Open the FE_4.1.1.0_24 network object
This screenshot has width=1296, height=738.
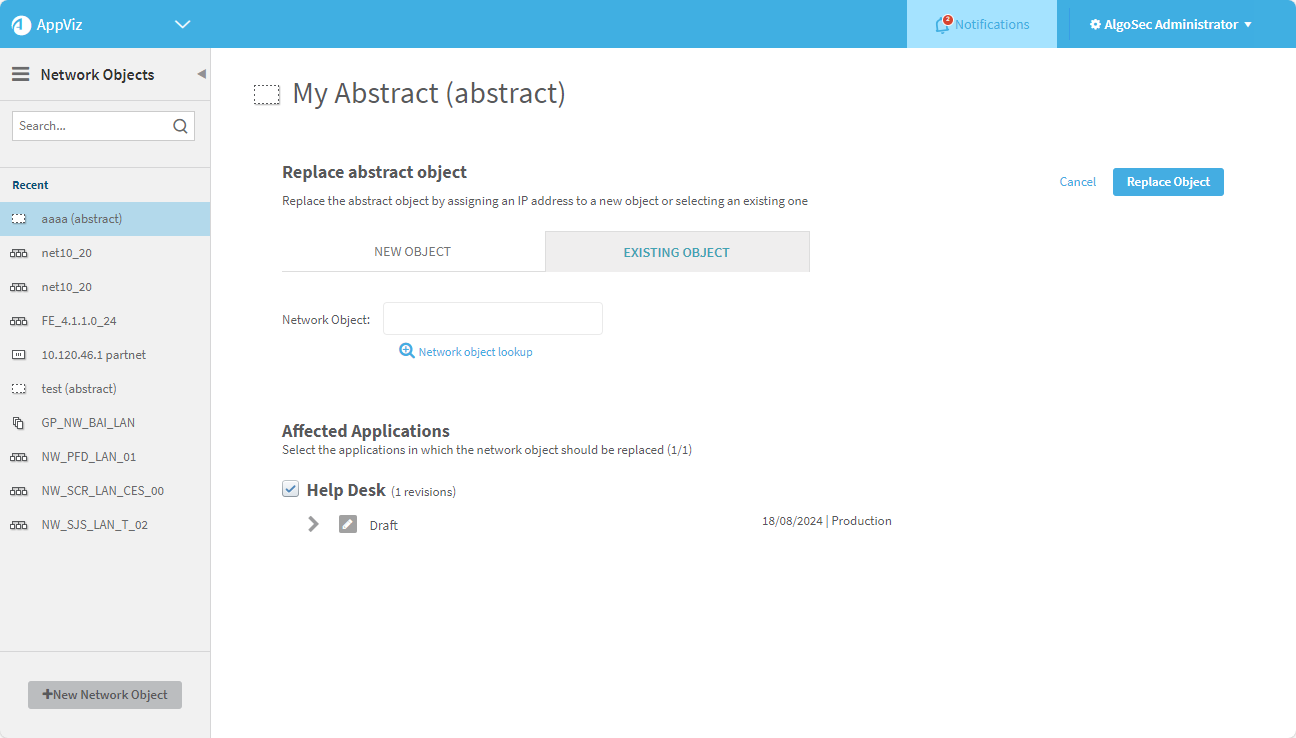[79, 321]
